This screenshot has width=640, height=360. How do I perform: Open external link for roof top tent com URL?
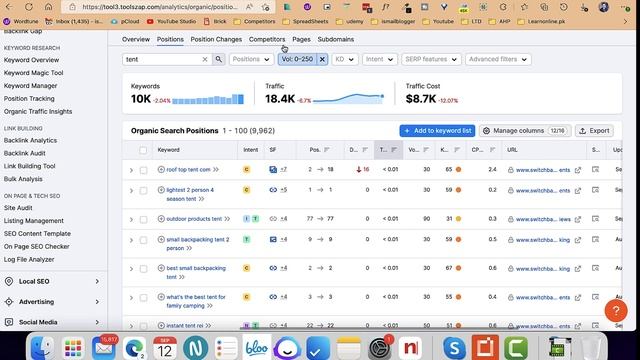tap(578, 170)
